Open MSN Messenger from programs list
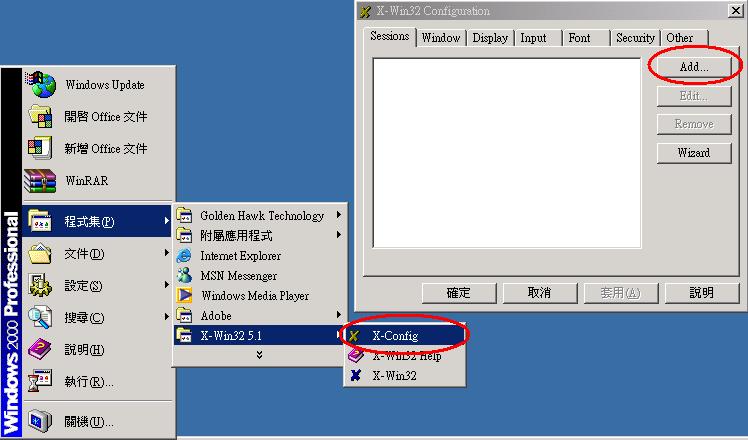The image size is (748, 440). coord(185,276)
